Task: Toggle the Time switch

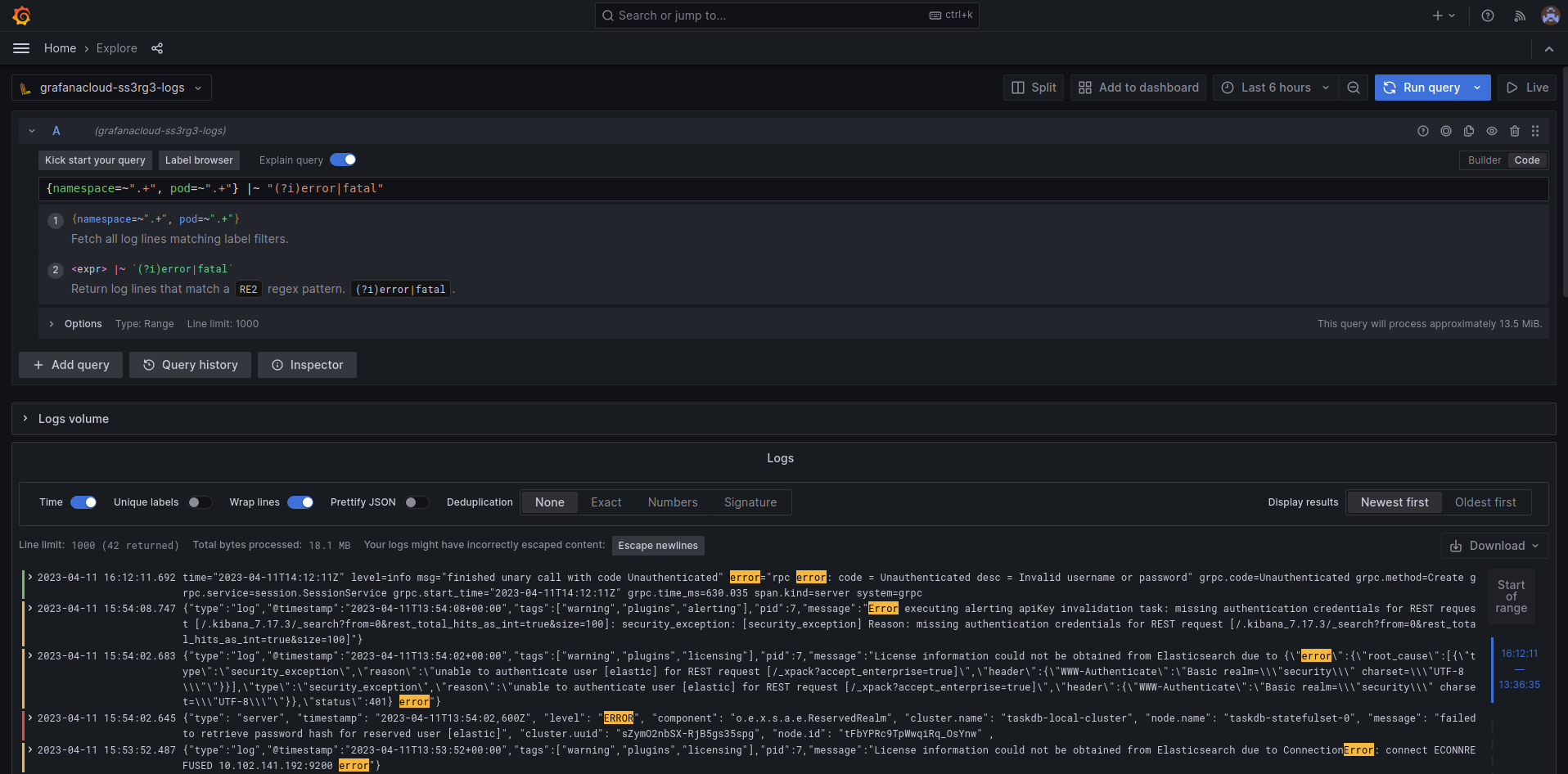Action: click(83, 502)
